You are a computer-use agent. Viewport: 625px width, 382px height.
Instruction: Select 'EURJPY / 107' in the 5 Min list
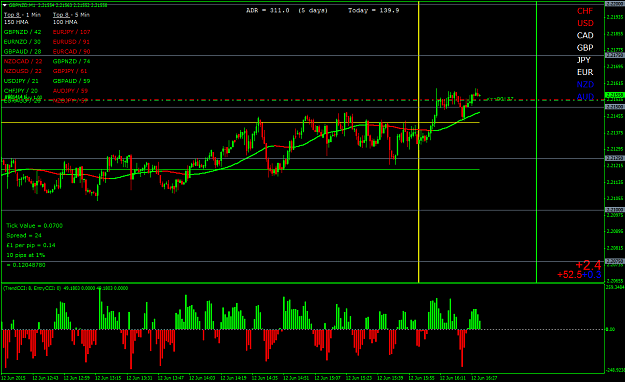point(72,32)
